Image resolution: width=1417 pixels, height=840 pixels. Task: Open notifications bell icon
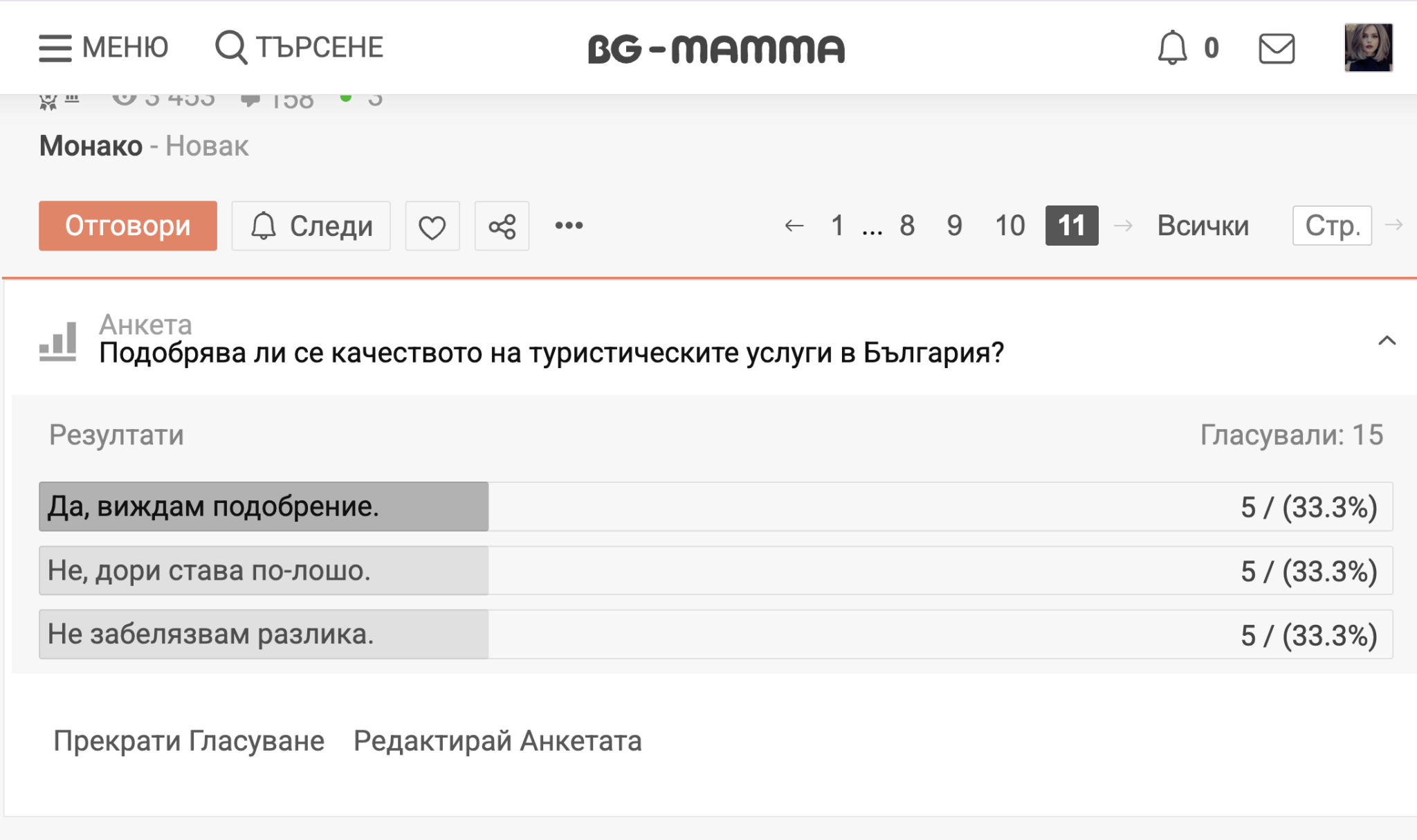(x=1172, y=48)
